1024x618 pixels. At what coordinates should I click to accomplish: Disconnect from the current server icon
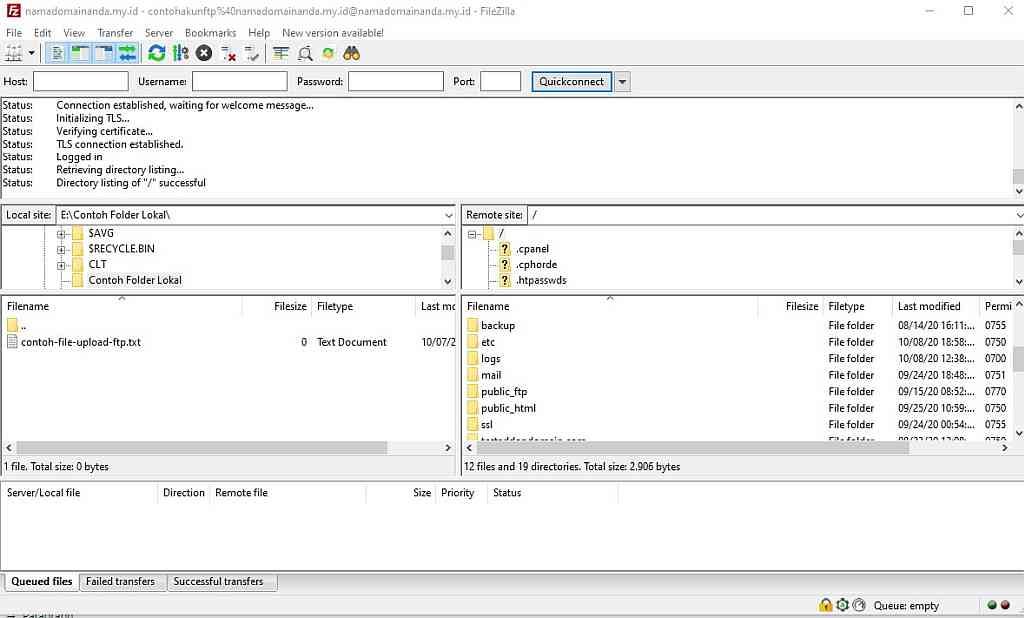pyautogui.click(x=228, y=54)
